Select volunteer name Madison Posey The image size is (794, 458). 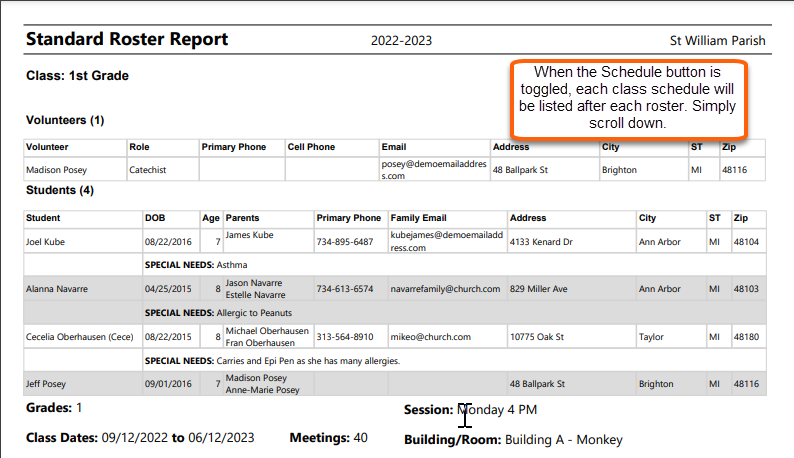pos(56,170)
